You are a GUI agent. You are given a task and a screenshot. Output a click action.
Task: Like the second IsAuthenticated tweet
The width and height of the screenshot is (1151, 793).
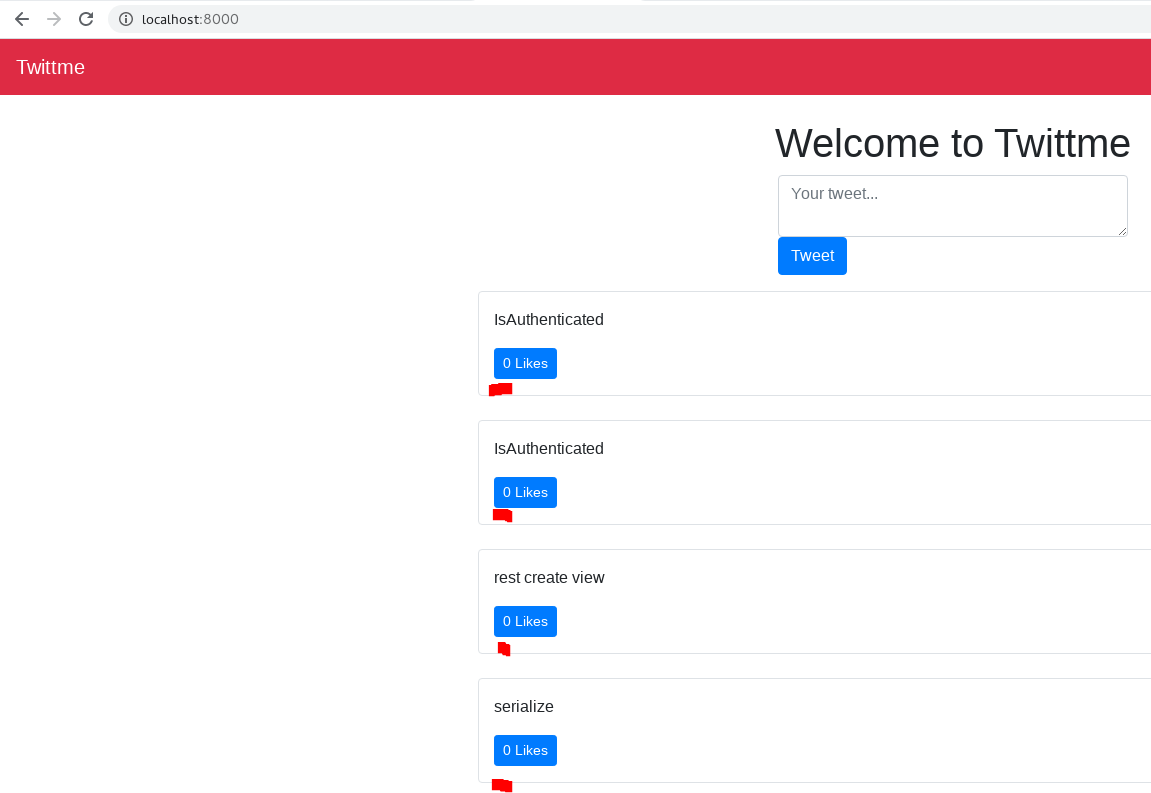click(525, 492)
